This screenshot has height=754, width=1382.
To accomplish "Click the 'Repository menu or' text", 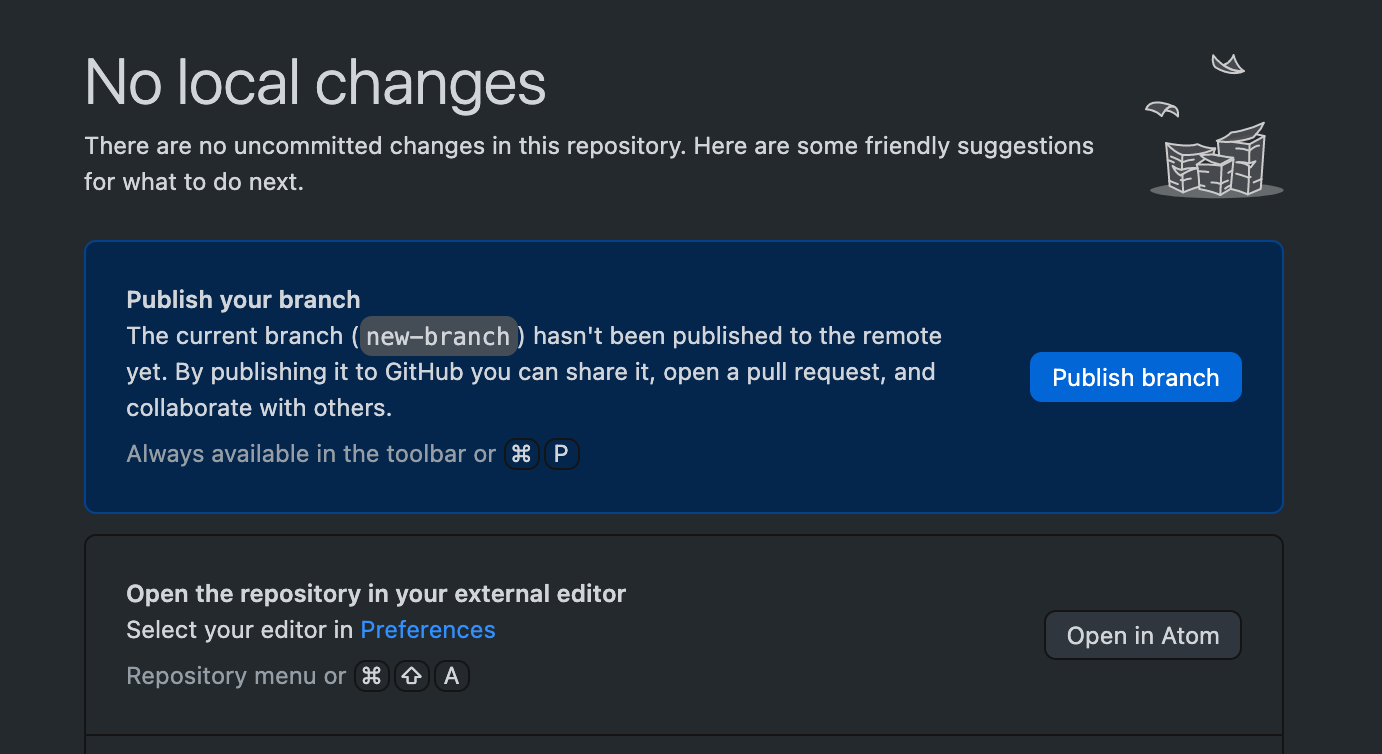I will (x=236, y=676).
